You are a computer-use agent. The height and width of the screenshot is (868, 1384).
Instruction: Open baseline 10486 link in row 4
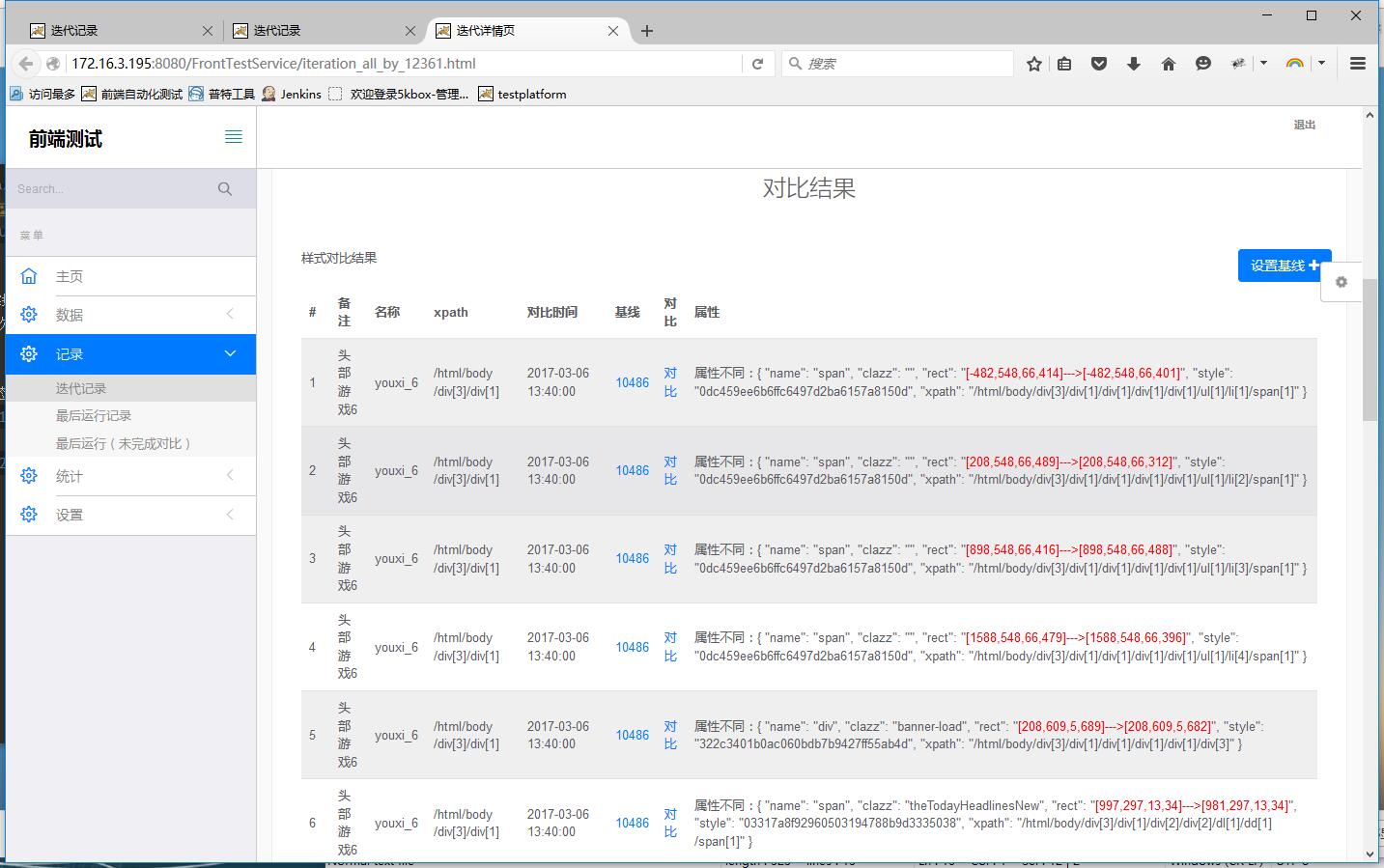tap(633, 647)
